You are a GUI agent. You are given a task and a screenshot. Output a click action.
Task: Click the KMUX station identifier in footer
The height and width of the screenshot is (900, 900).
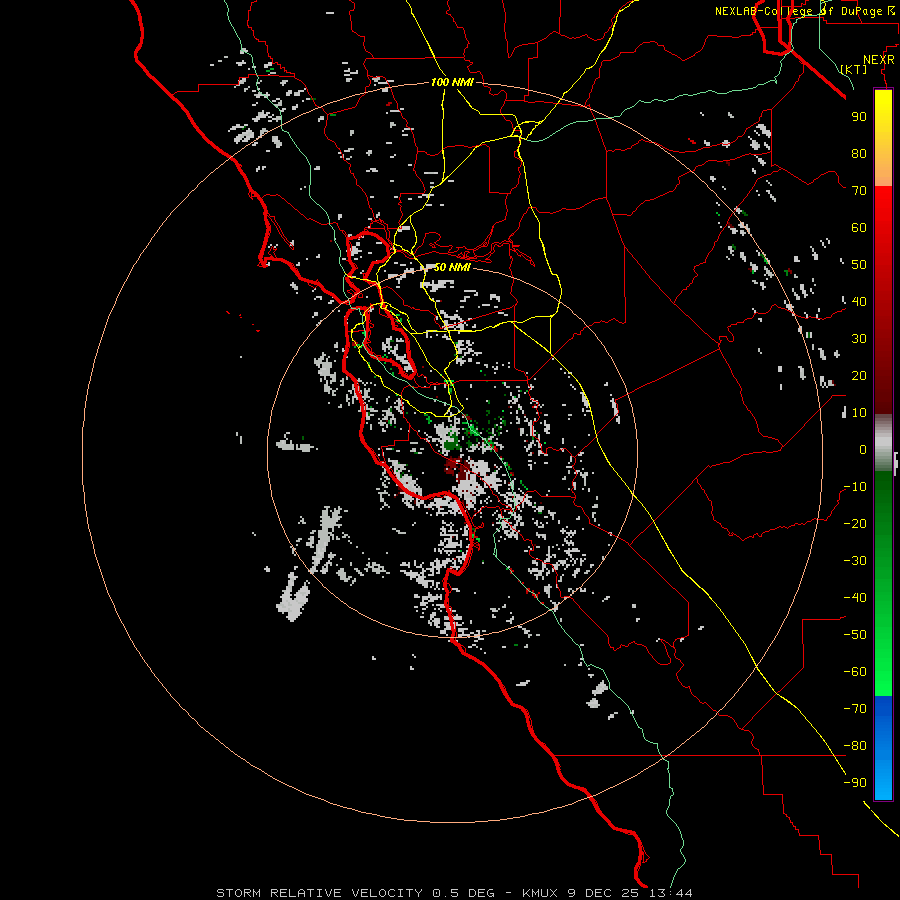[540, 893]
